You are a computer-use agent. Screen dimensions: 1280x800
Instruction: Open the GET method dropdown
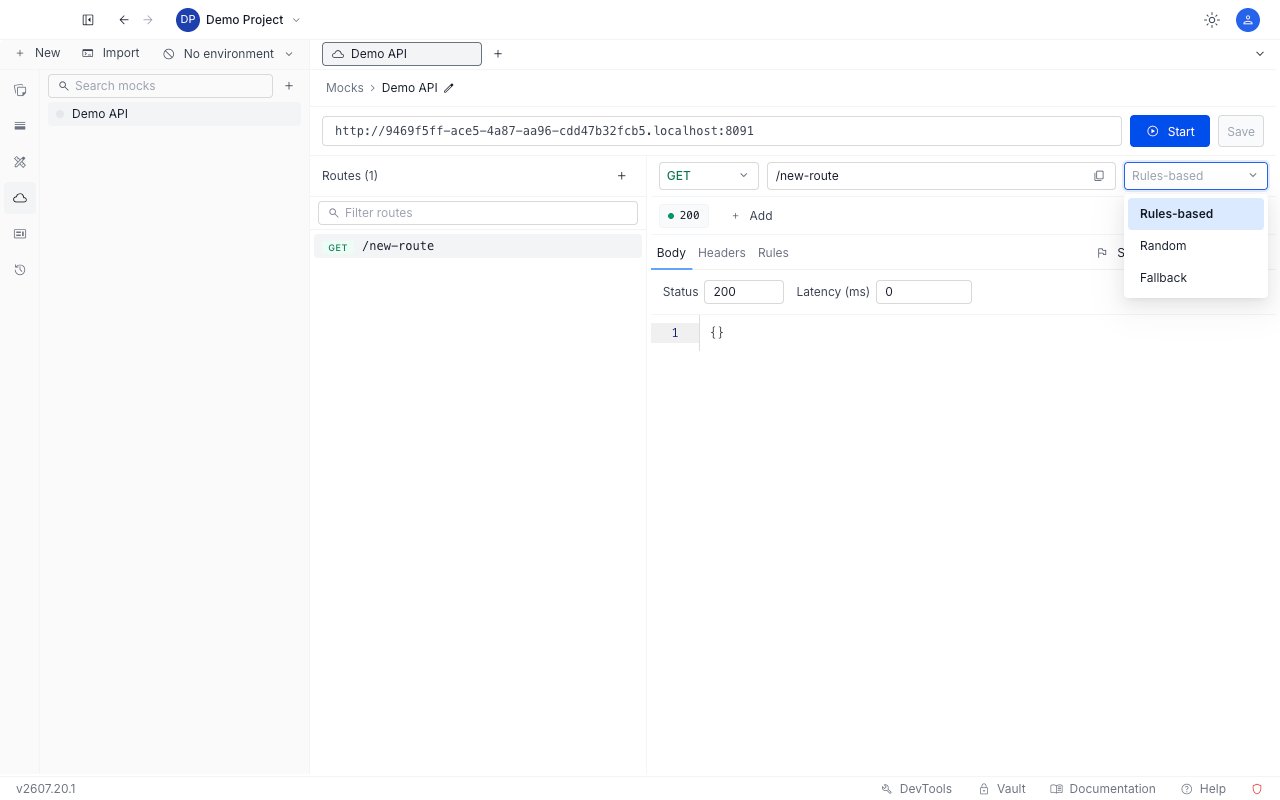point(709,176)
